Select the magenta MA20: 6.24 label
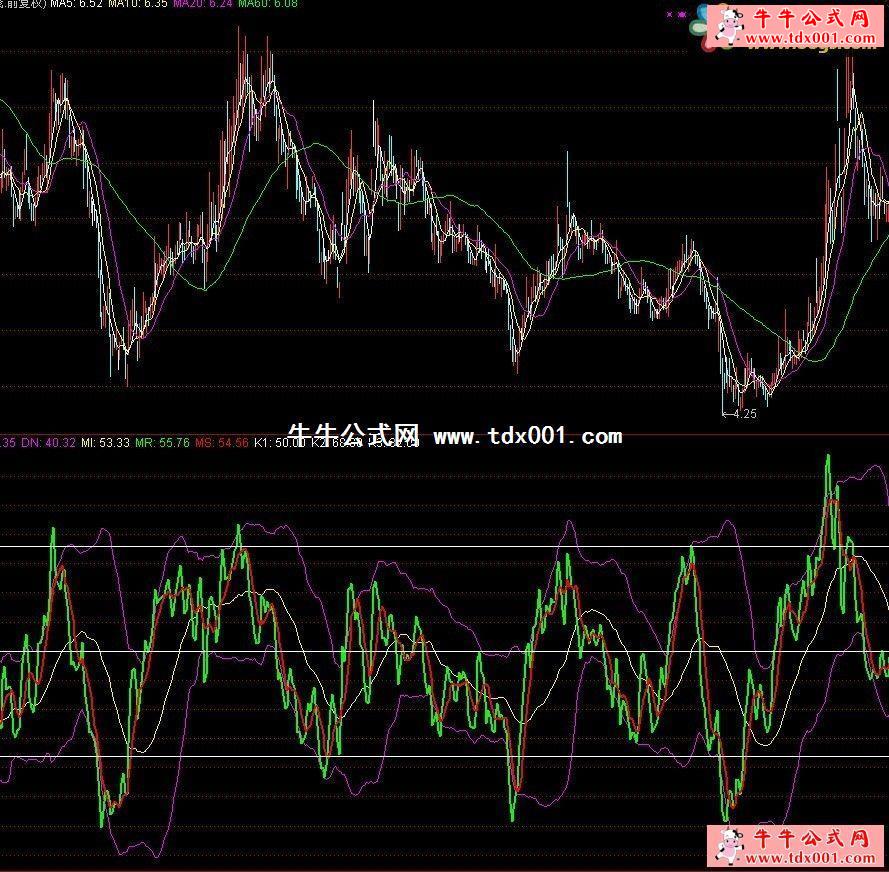Viewport: 889px width, 872px height. click(203, 5)
